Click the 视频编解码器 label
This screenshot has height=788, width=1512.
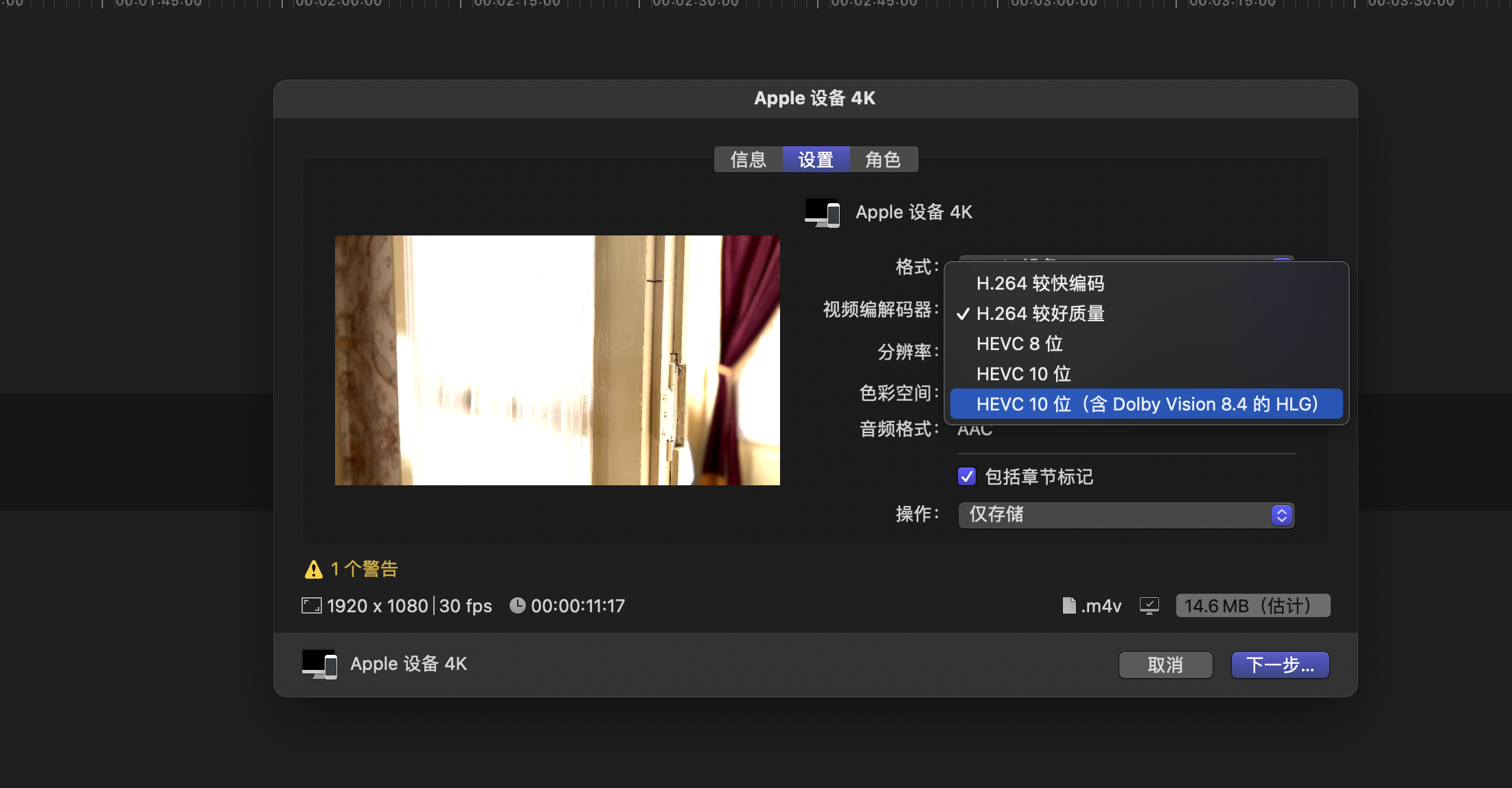click(x=881, y=310)
